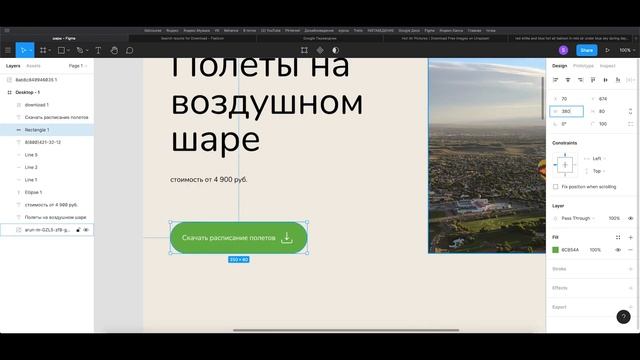Image resolution: width=640 pixels, height=360 pixels.
Task: Open the Move tool dropdown arrow
Action: coord(31,51)
